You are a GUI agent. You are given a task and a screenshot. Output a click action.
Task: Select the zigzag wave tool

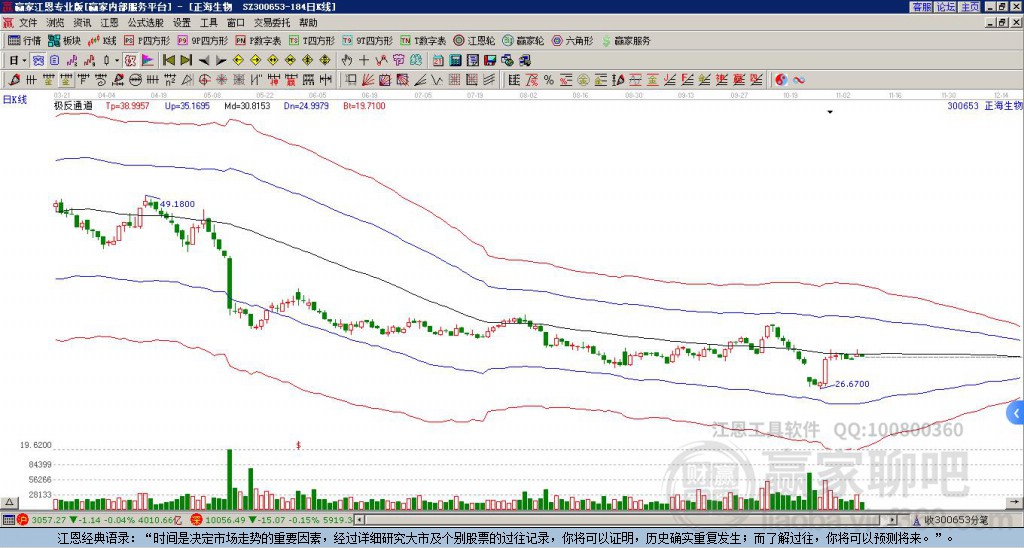coord(437,80)
